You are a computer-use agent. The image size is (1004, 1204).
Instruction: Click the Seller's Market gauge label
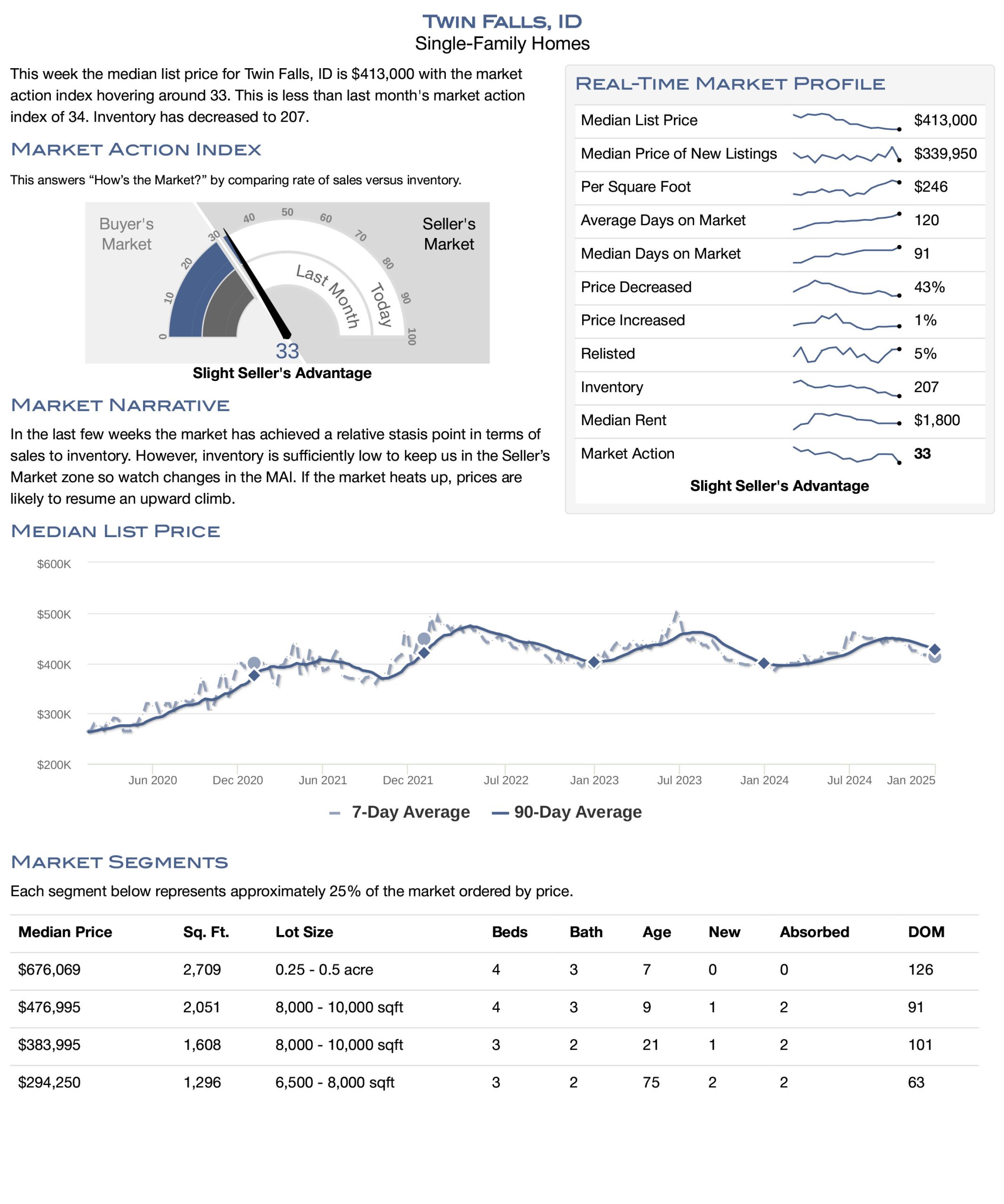[x=449, y=234]
